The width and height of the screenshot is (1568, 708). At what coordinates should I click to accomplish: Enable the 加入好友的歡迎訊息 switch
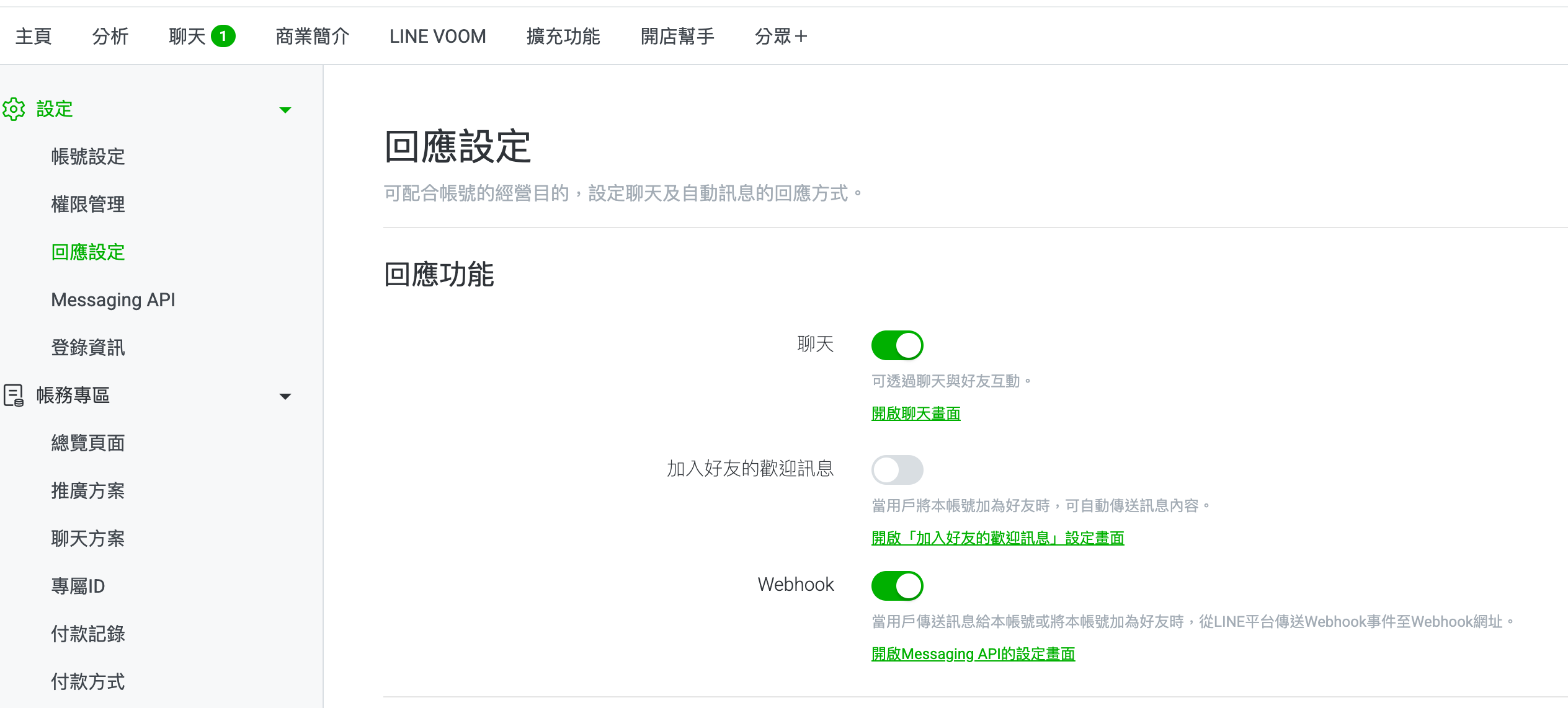pos(897,470)
